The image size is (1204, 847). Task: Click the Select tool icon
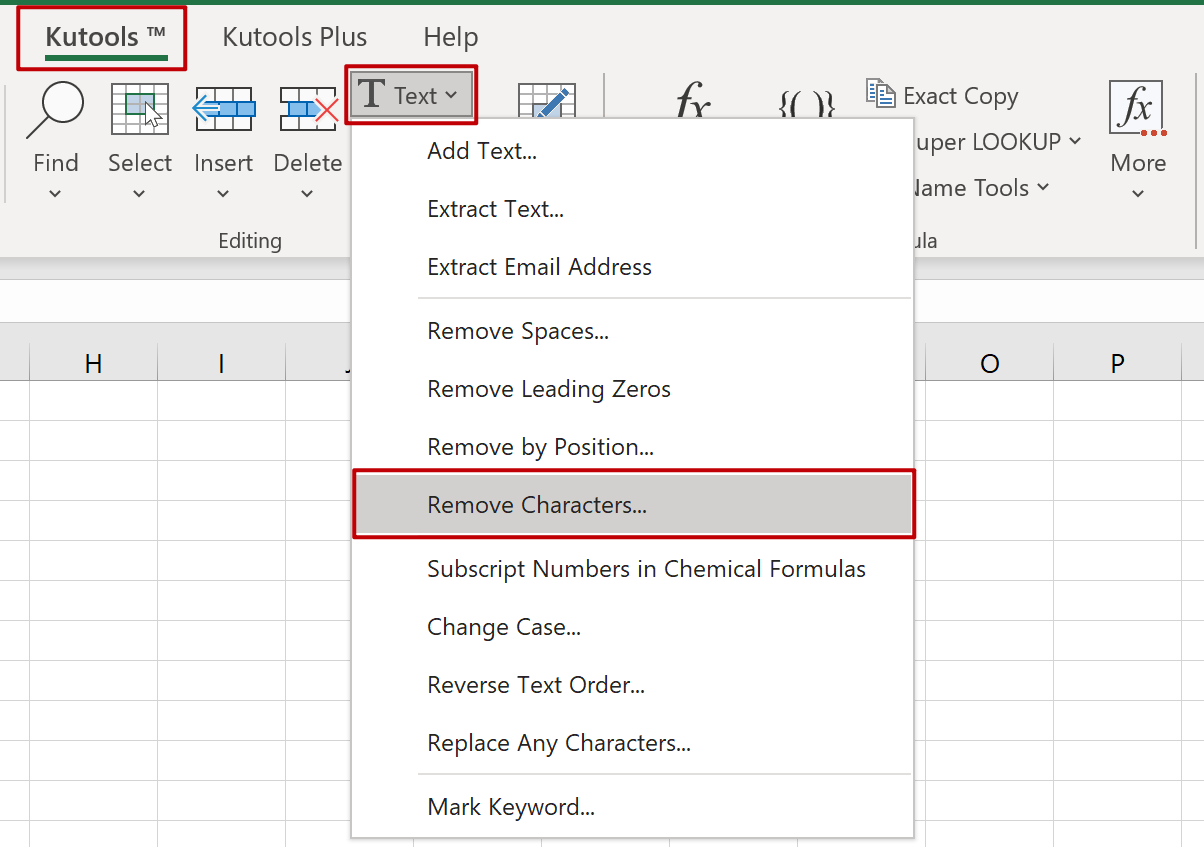pyautogui.click(x=140, y=107)
